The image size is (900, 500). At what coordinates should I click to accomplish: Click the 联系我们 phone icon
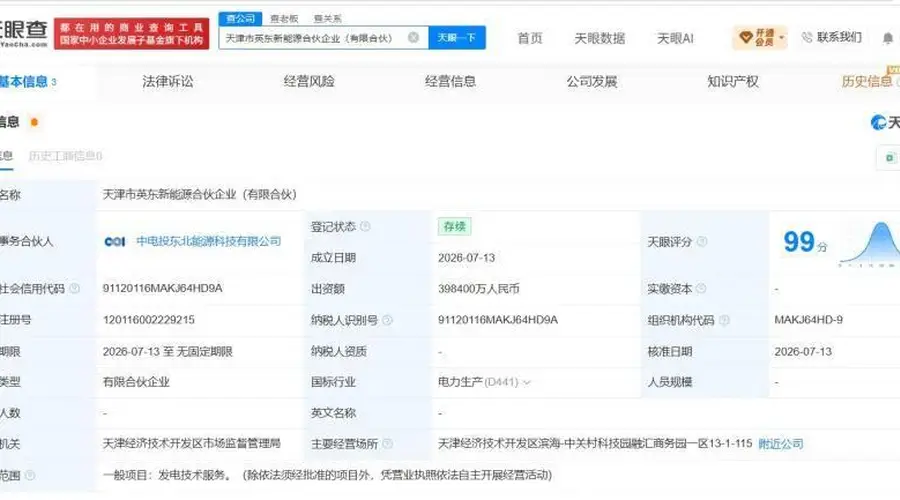tap(807, 37)
